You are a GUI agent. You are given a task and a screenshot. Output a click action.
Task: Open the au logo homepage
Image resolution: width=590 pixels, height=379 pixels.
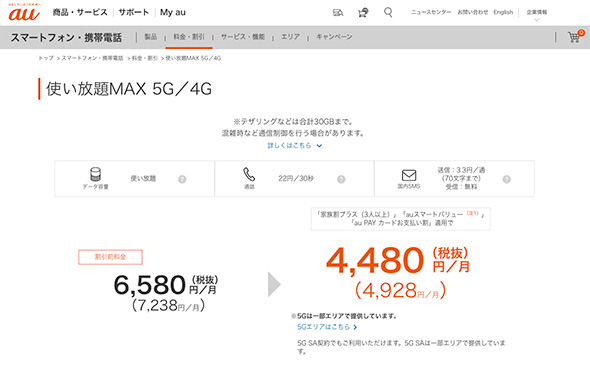click(x=24, y=12)
